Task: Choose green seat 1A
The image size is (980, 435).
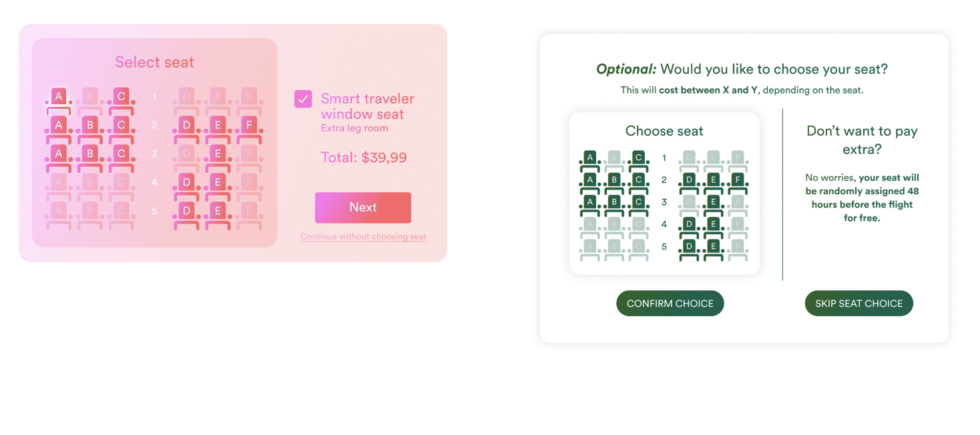Action: click(x=590, y=158)
